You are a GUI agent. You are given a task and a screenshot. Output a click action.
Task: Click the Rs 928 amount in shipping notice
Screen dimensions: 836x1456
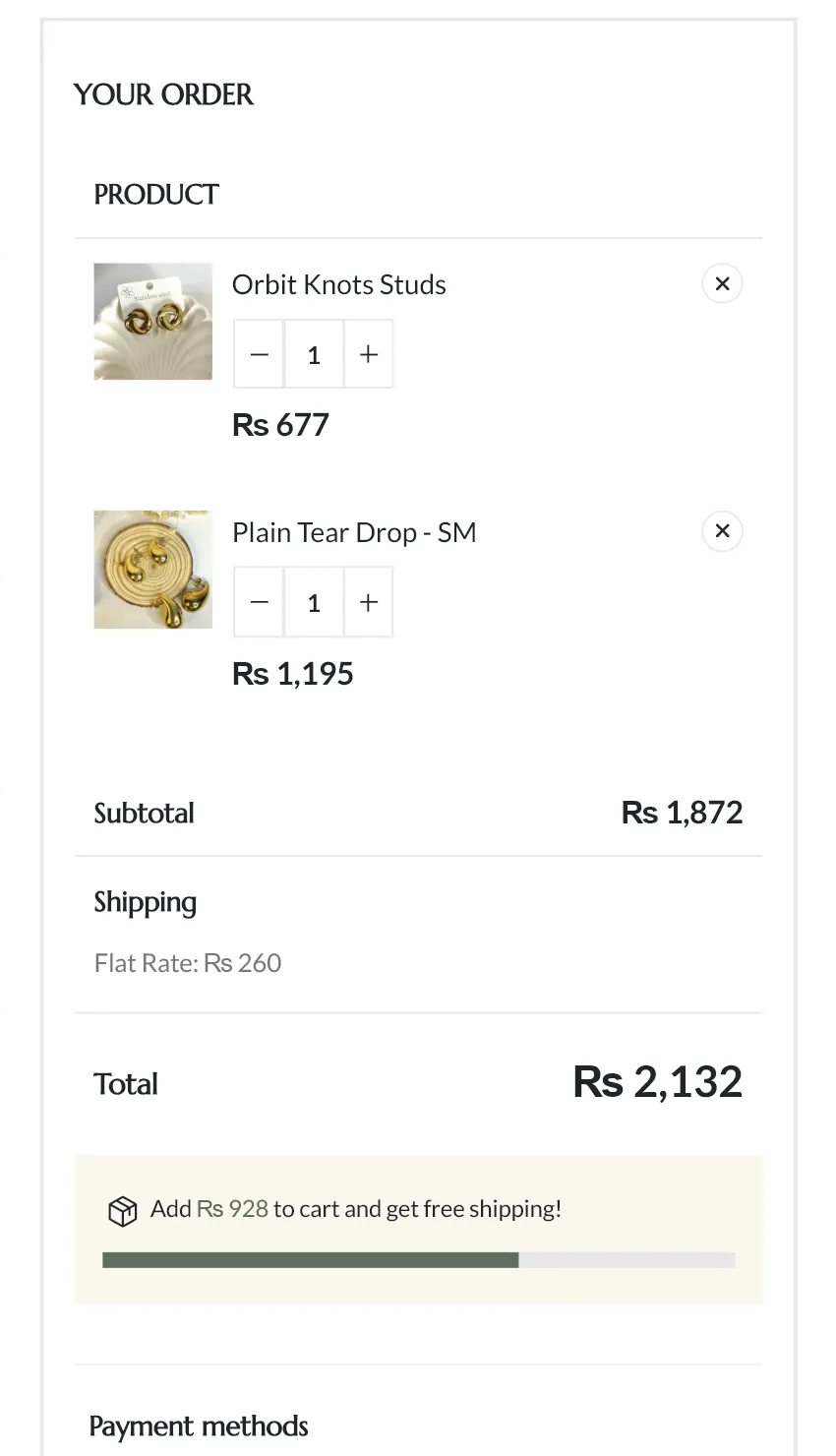coord(232,1209)
